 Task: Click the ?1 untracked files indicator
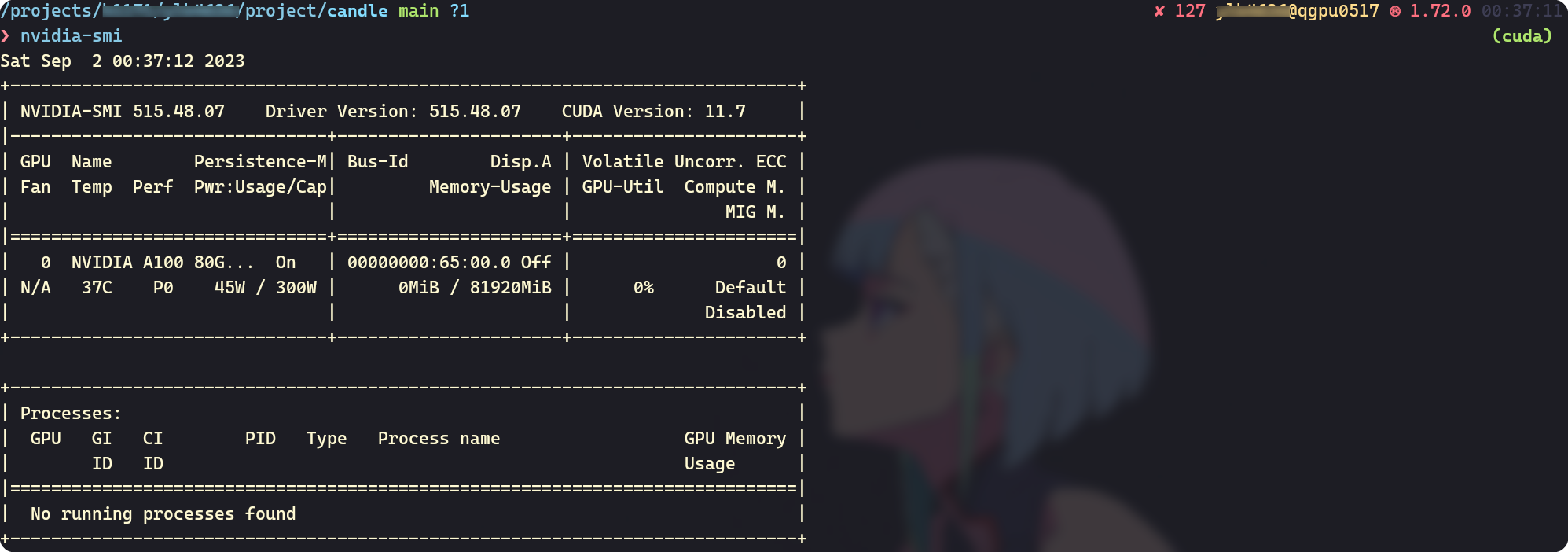click(x=459, y=11)
